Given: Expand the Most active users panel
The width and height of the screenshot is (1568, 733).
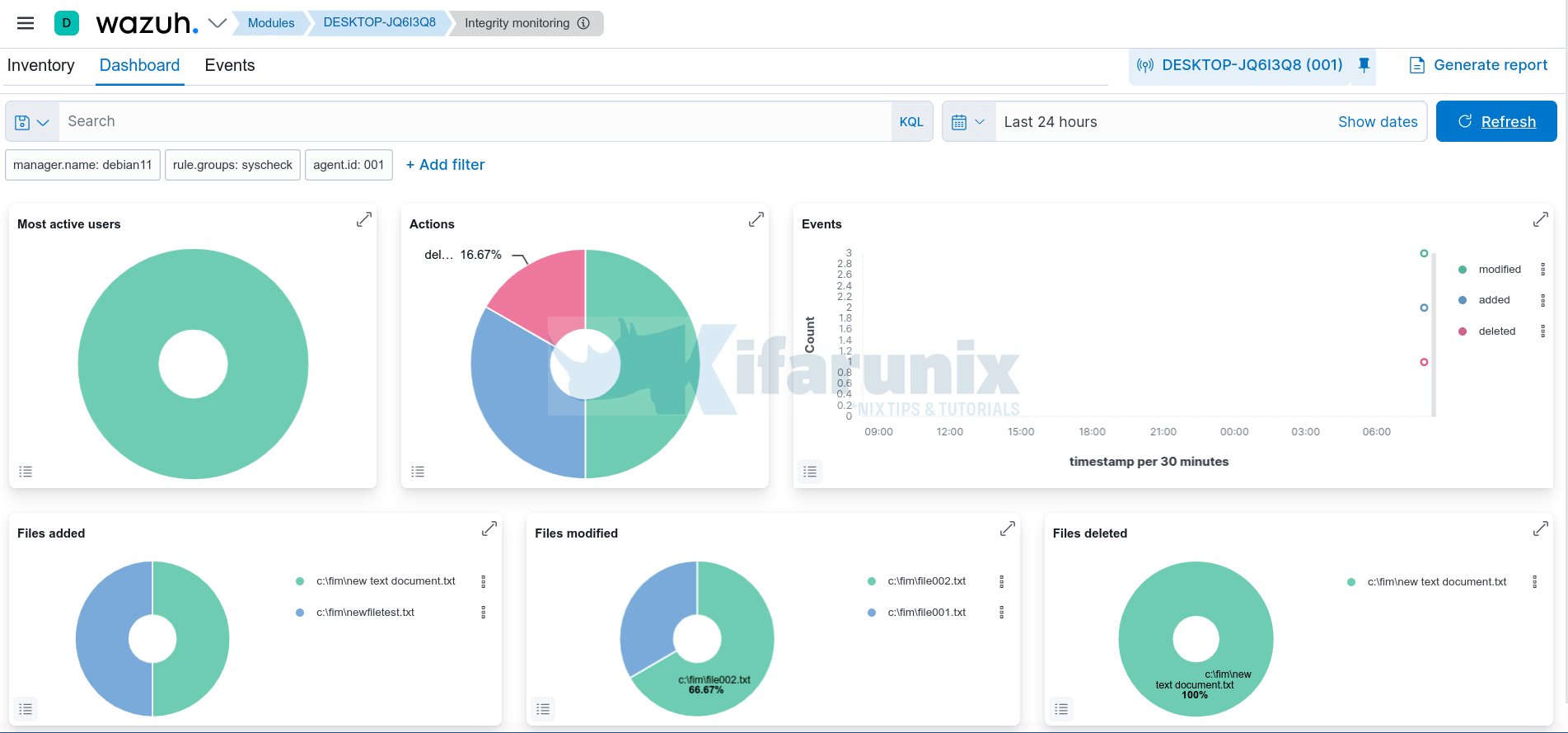Looking at the screenshot, I should click(x=363, y=220).
